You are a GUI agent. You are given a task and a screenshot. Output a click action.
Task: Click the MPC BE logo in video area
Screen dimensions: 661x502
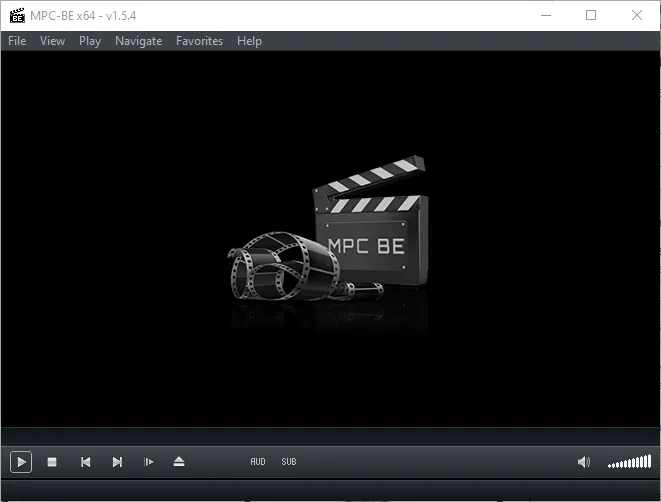(329, 245)
